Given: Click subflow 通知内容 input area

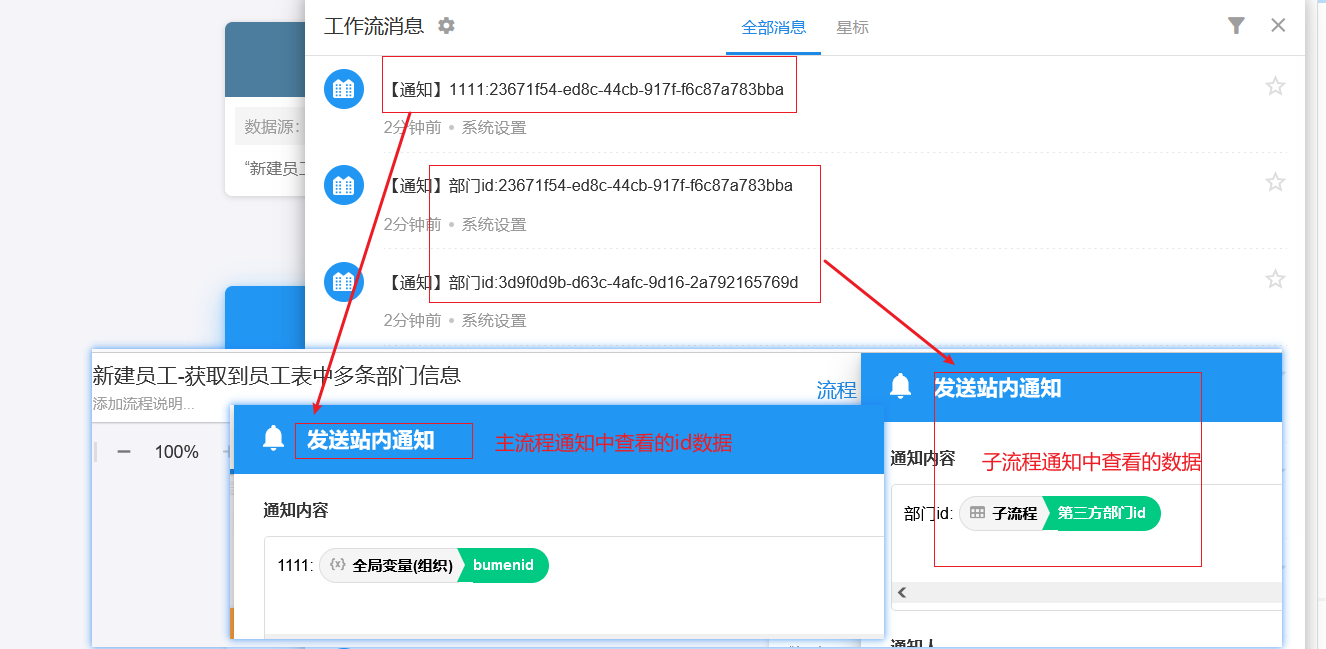Looking at the screenshot, I should (x=1086, y=547).
